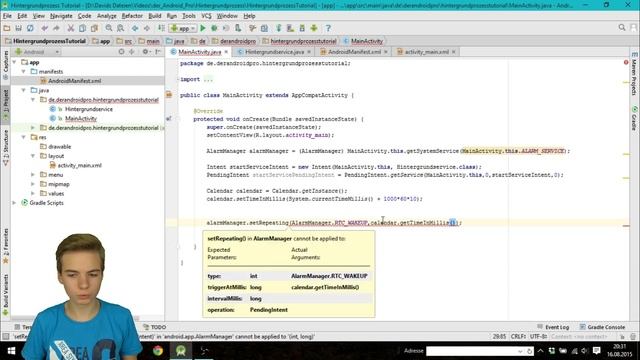Click the Undo arrow icon
Image resolution: width=640 pixels, height=360 pixels.
pyautogui.click(x=44, y=28)
